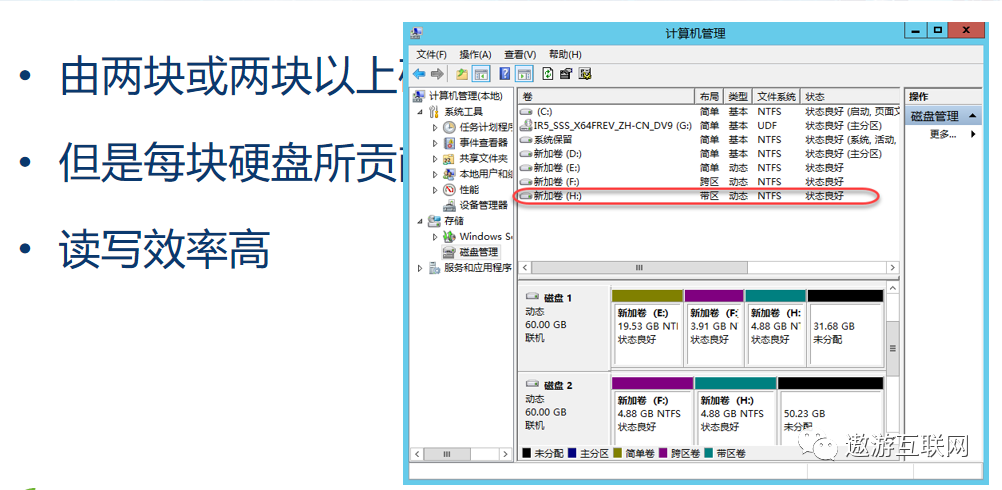Collapse the 磁盘管理 actions section arrow

pyautogui.click(x=972, y=116)
